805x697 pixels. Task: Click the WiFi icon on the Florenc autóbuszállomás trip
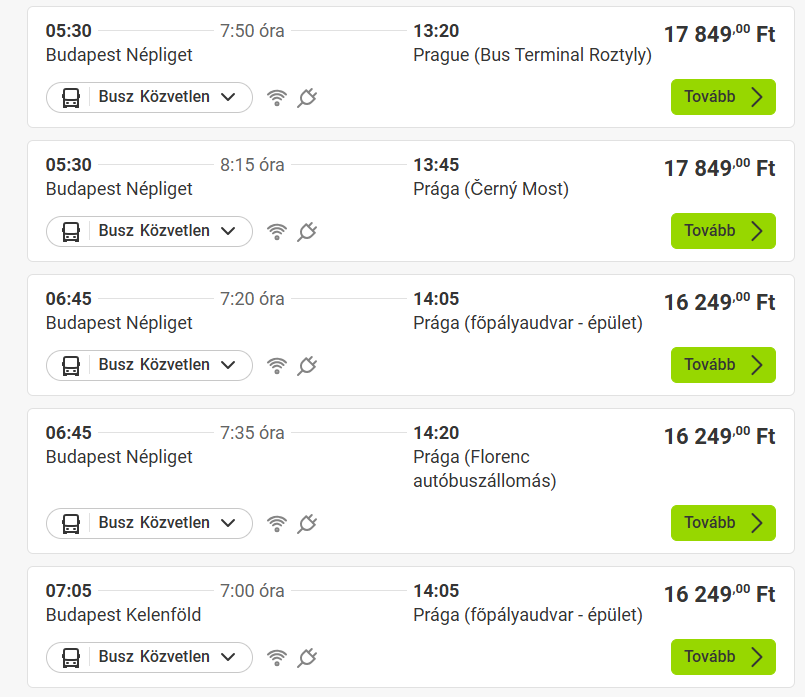(x=276, y=523)
